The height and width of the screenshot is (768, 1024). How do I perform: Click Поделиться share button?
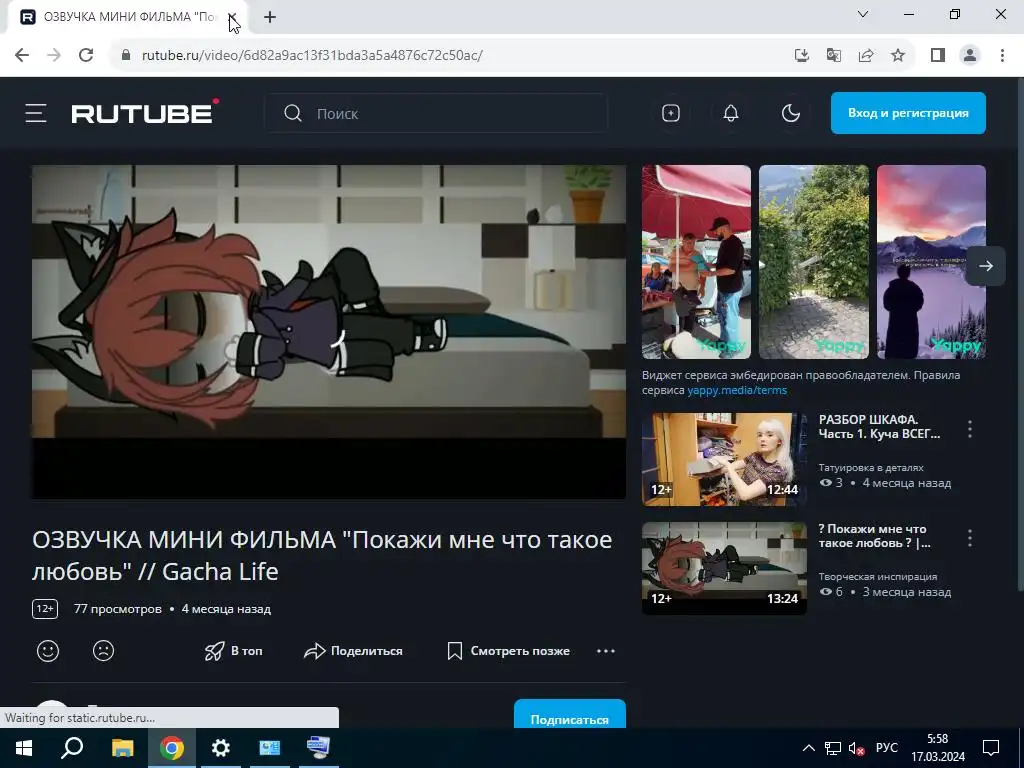point(353,651)
